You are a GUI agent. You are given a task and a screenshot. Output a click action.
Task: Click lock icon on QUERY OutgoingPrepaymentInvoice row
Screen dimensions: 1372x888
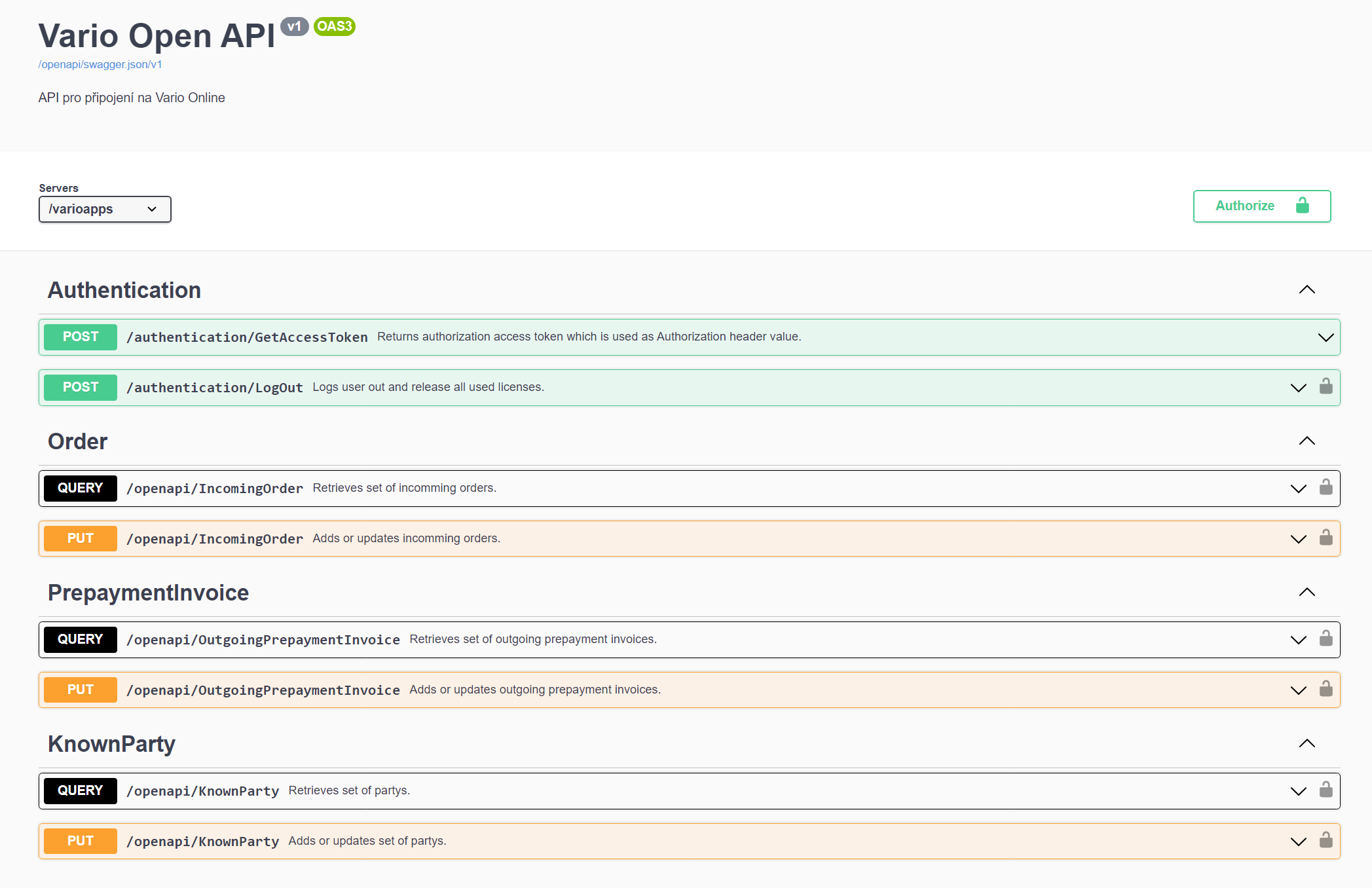(1326, 638)
